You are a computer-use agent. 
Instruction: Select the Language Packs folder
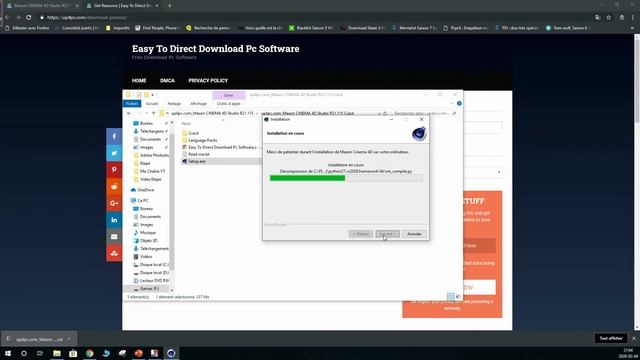pos(202,140)
